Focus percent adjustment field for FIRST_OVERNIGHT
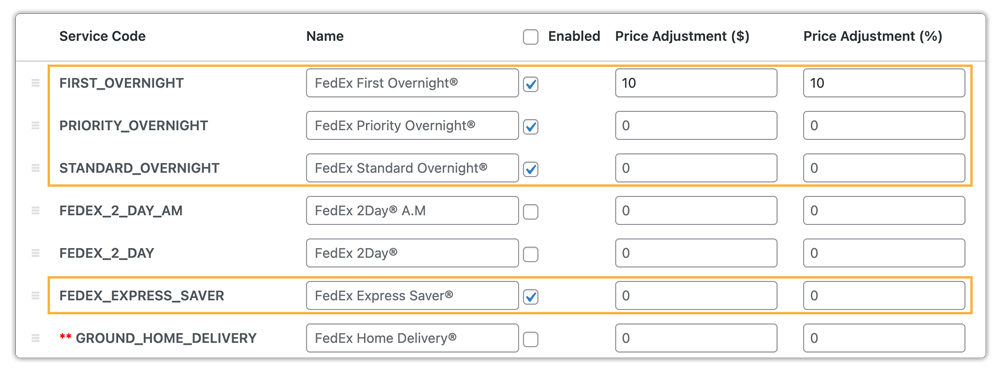Image resolution: width=1000 pixels, height=374 pixels. pyautogui.click(x=884, y=83)
